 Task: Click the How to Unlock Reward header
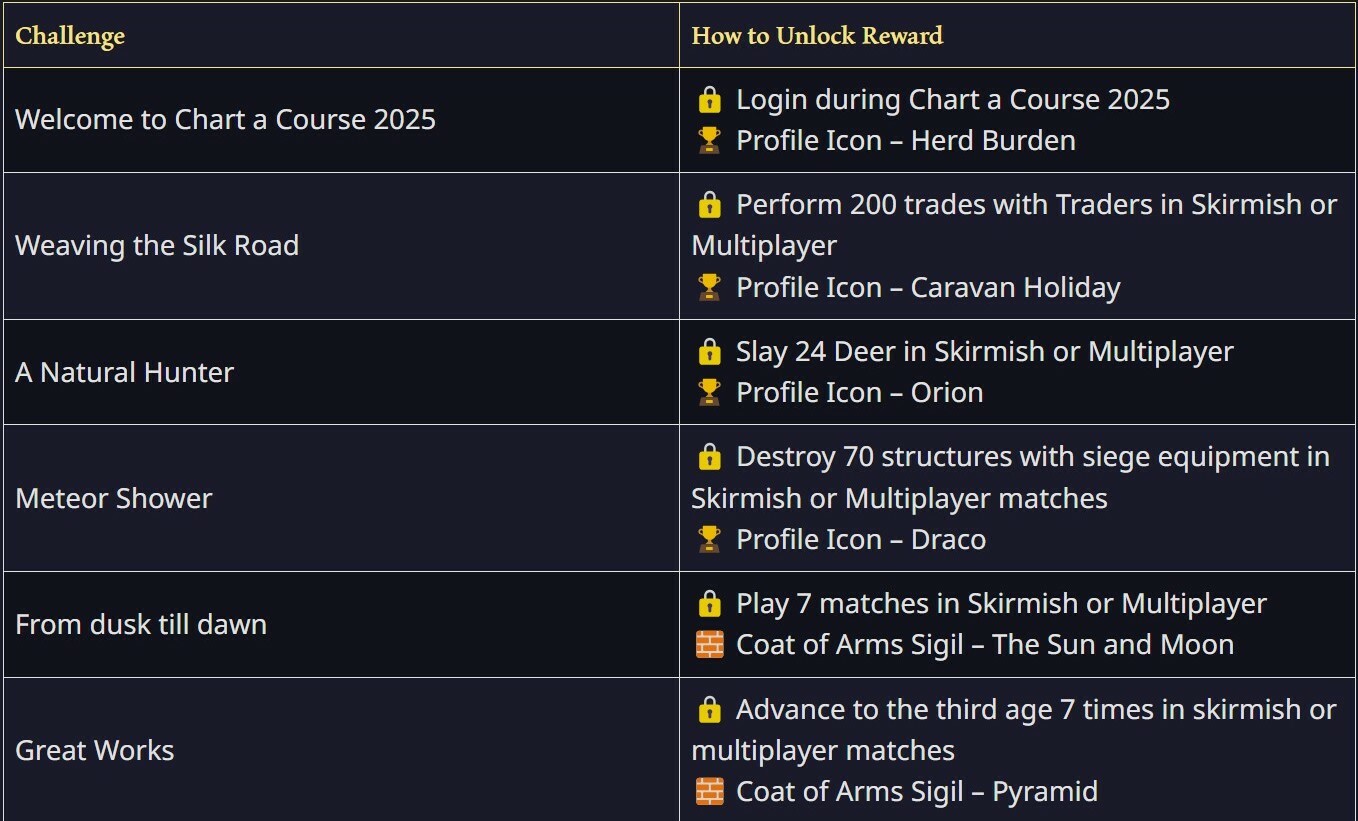pos(817,36)
